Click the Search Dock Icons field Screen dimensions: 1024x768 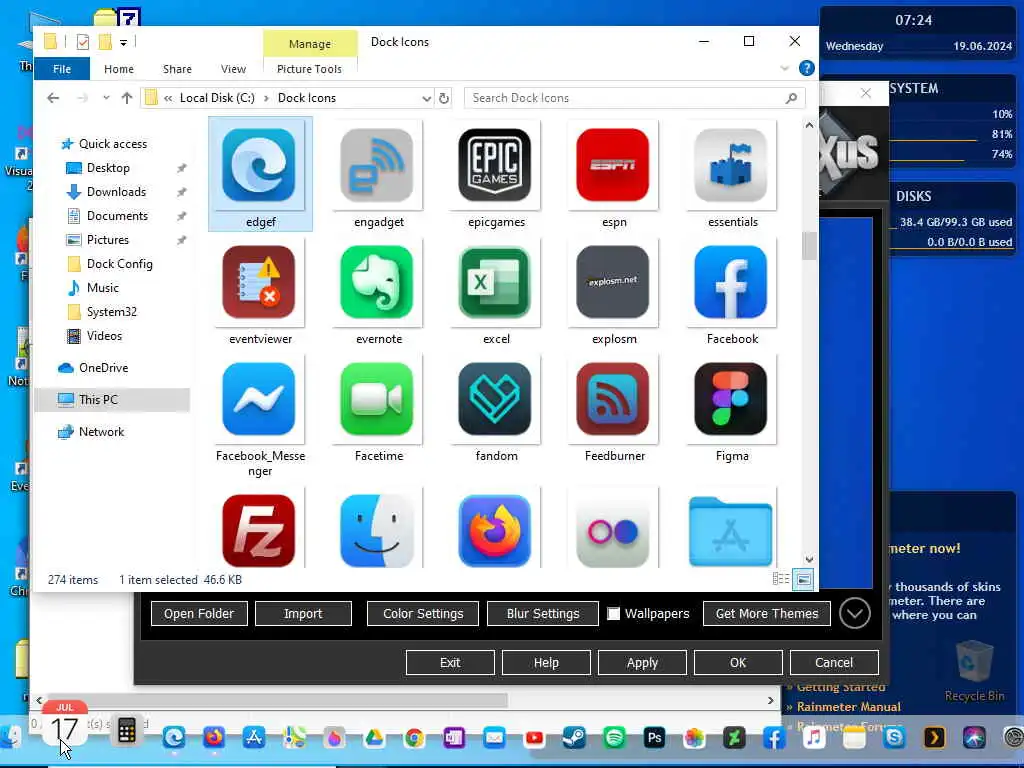(634, 98)
